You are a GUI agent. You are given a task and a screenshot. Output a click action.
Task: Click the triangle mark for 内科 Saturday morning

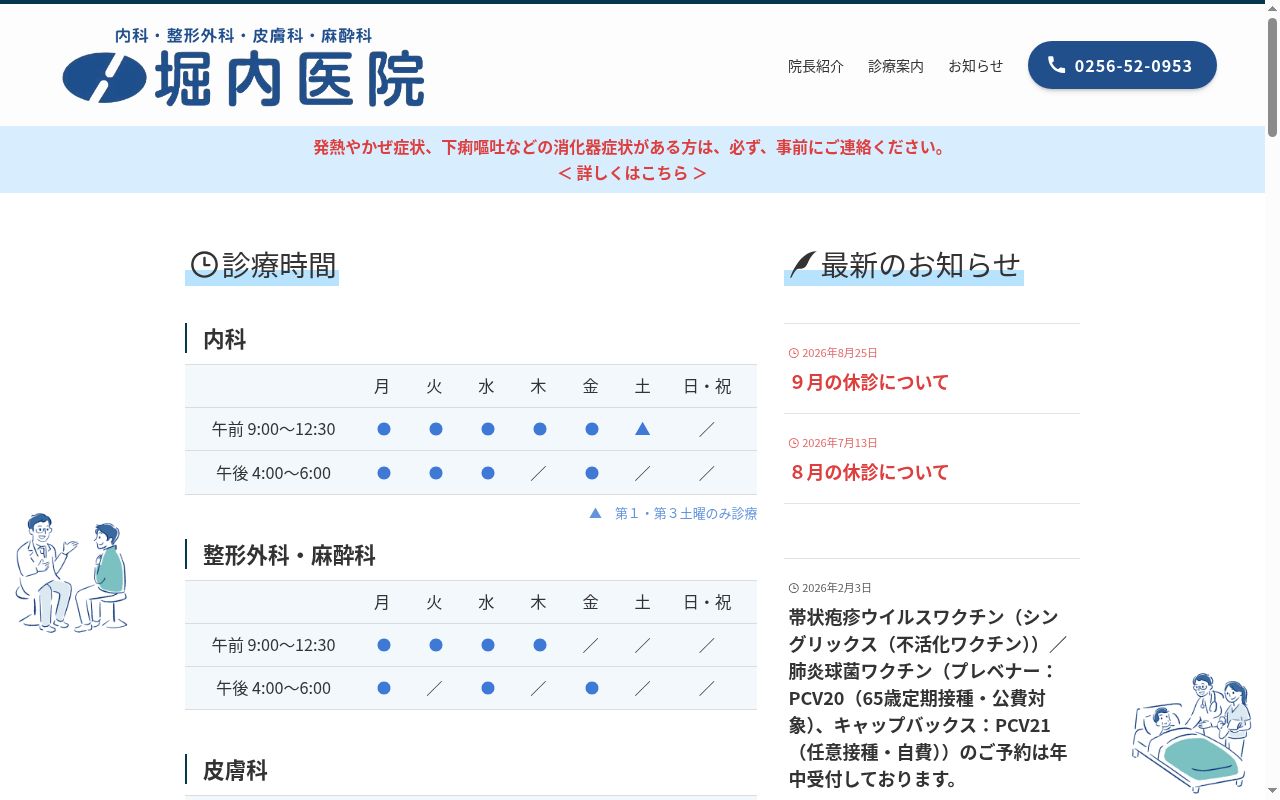[643, 429]
